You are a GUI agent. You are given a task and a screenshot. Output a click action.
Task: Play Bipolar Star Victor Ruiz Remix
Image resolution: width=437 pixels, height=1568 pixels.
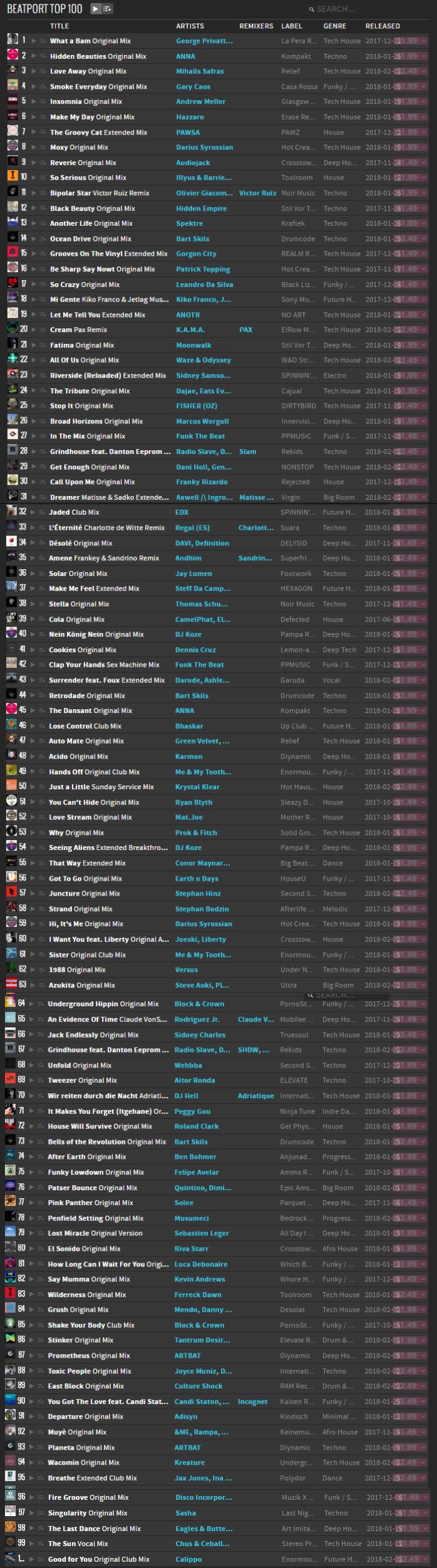[34, 193]
